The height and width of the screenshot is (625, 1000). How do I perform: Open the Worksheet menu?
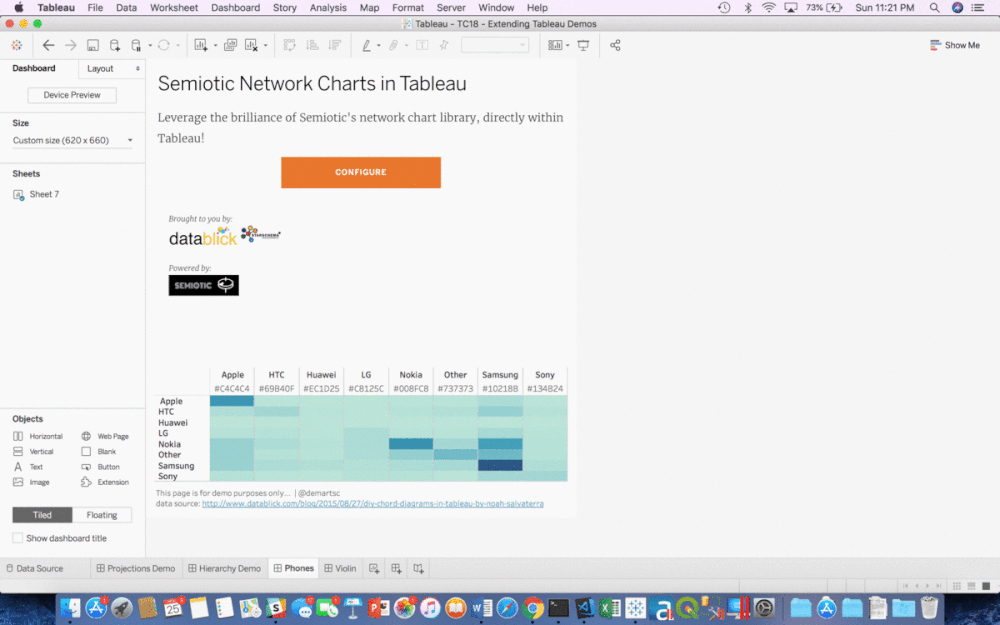coord(174,8)
